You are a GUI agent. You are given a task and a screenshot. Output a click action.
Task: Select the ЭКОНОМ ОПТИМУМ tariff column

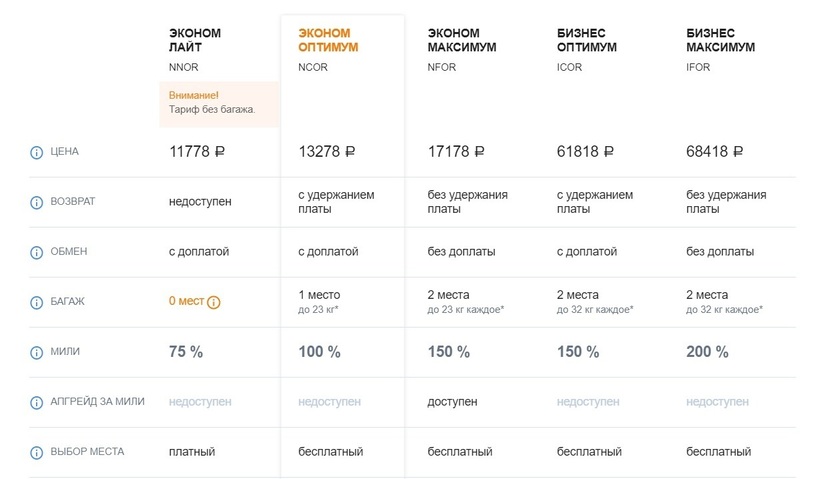pos(328,40)
